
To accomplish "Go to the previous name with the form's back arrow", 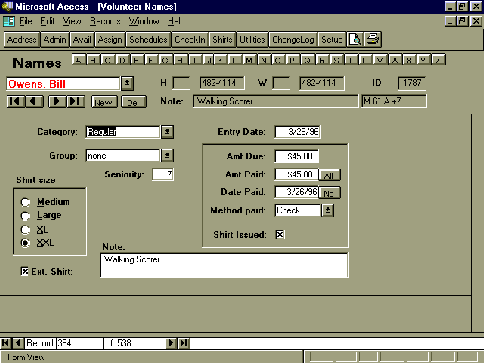I will [34, 101].
